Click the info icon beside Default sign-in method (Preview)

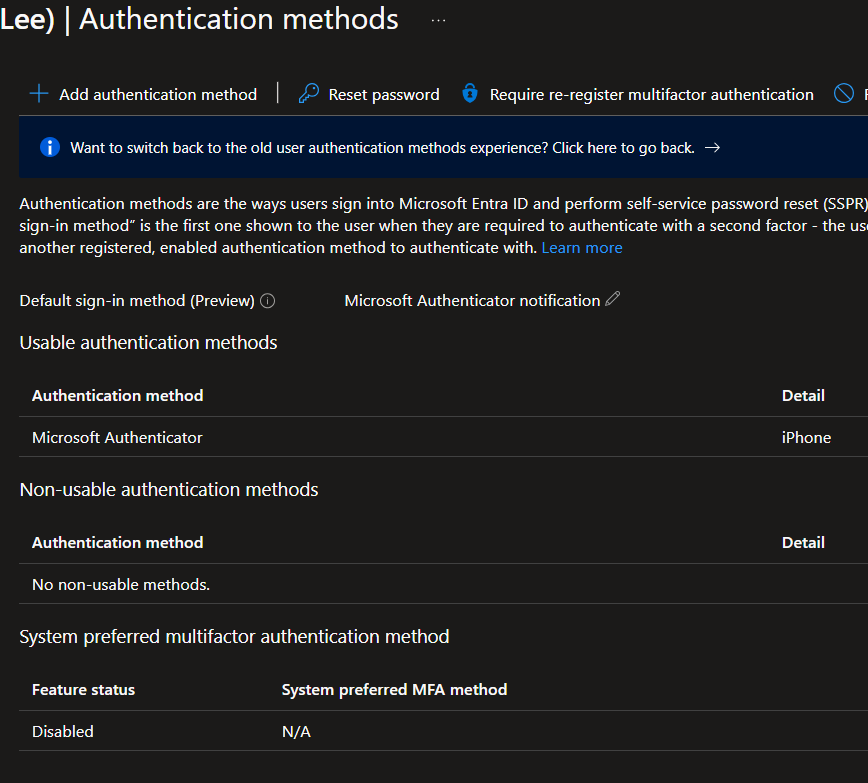pyautogui.click(x=267, y=300)
